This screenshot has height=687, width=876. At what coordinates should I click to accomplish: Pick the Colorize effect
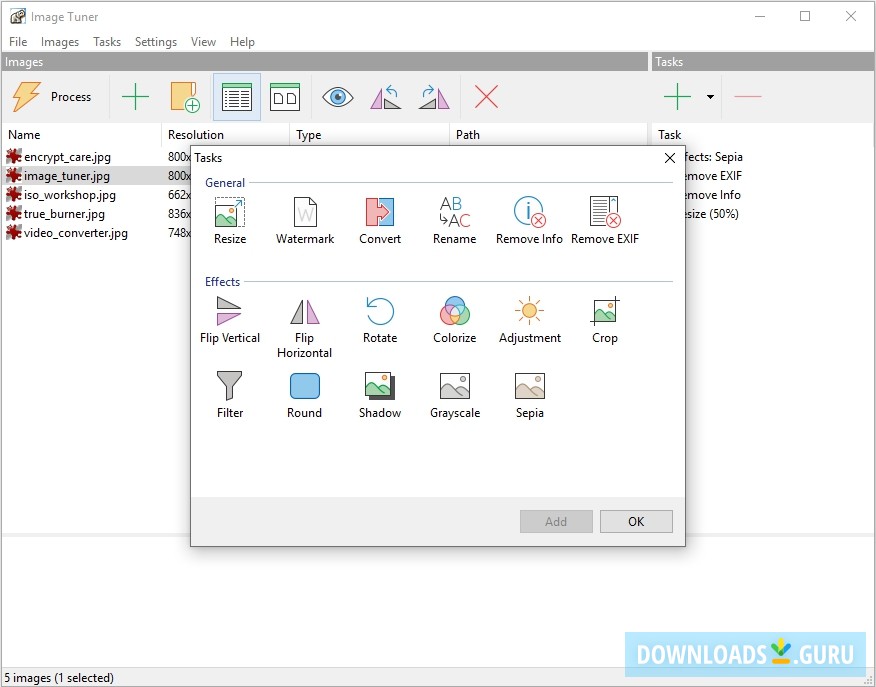pos(455,319)
